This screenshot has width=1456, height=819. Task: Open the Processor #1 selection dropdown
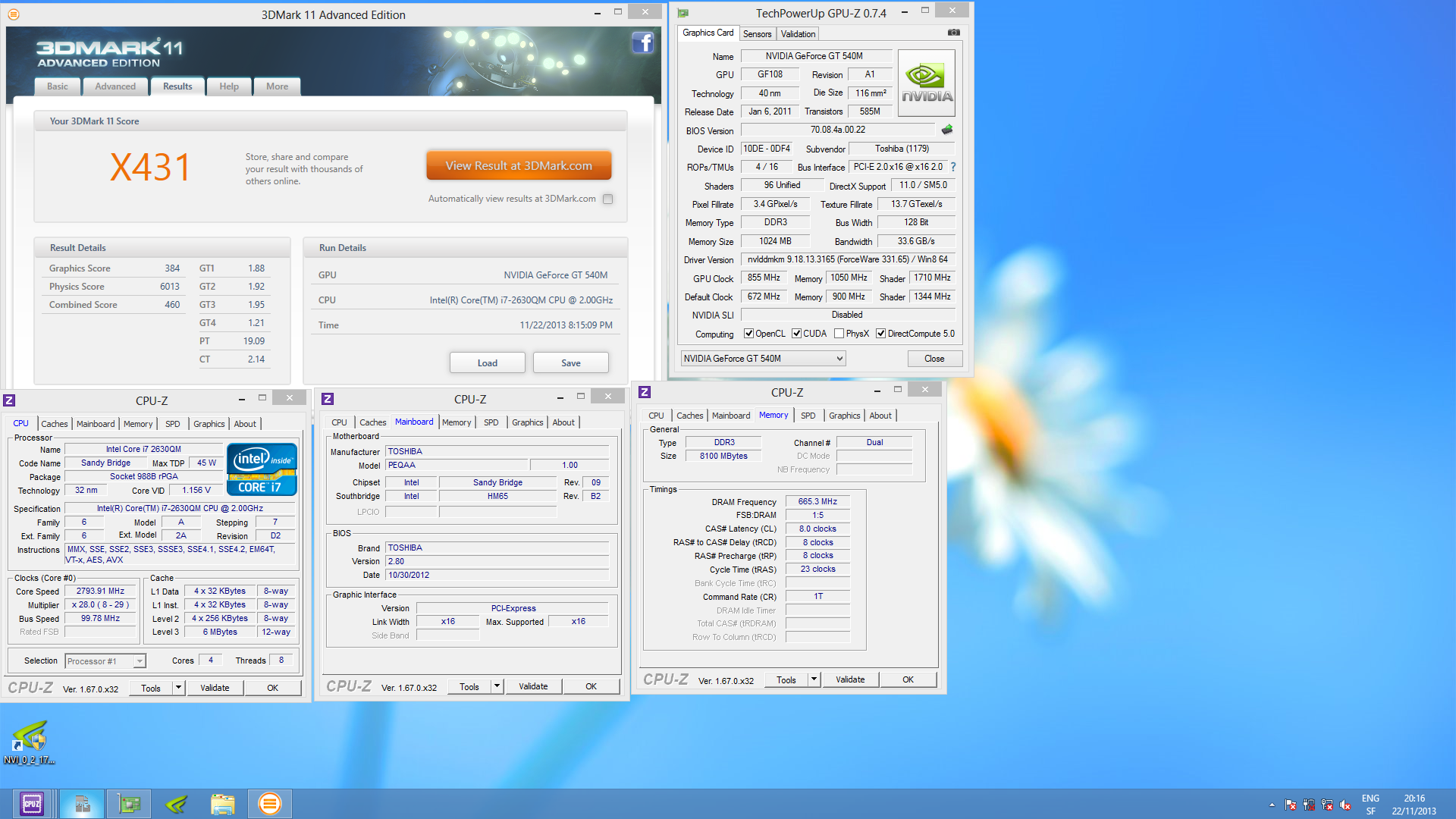[x=105, y=661]
